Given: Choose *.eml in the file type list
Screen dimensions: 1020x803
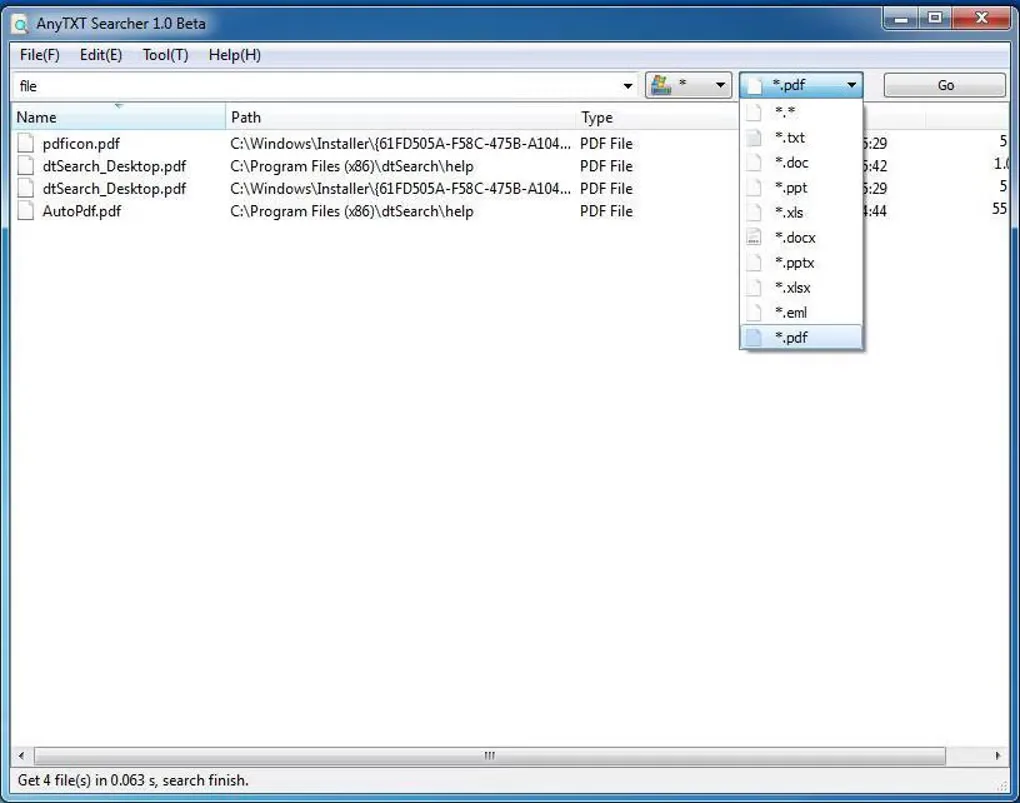Looking at the screenshot, I should point(801,312).
